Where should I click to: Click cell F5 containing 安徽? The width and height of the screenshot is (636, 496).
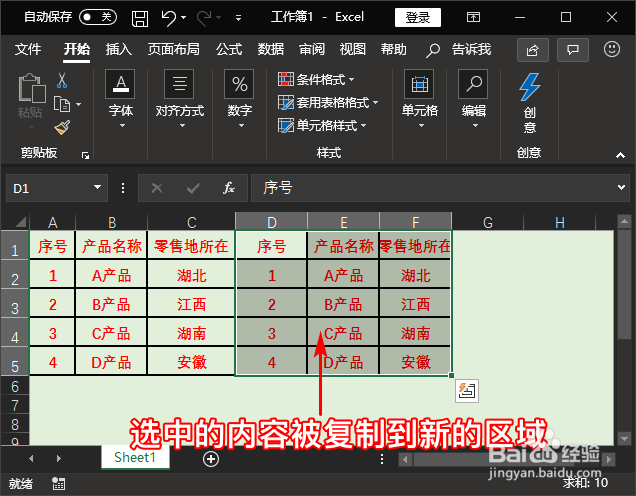coord(415,362)
